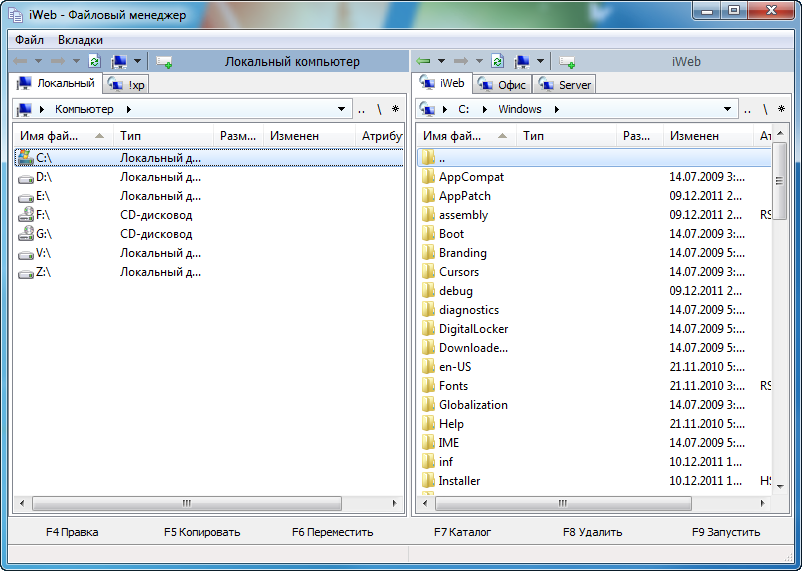The width and height of the screenshot is (802, 571).
Task: Refresh the left local computer panel
Action: coord(94,62)
